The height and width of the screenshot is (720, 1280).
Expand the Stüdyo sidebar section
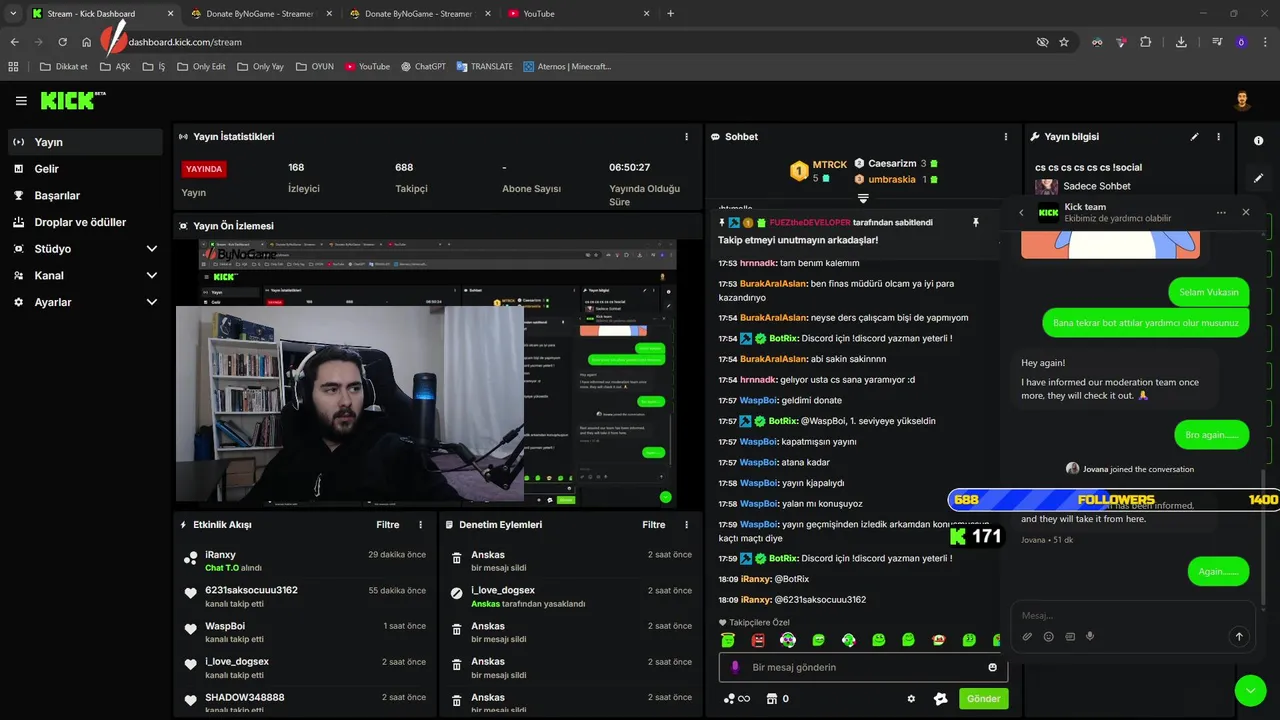click(x=152, y=249)
